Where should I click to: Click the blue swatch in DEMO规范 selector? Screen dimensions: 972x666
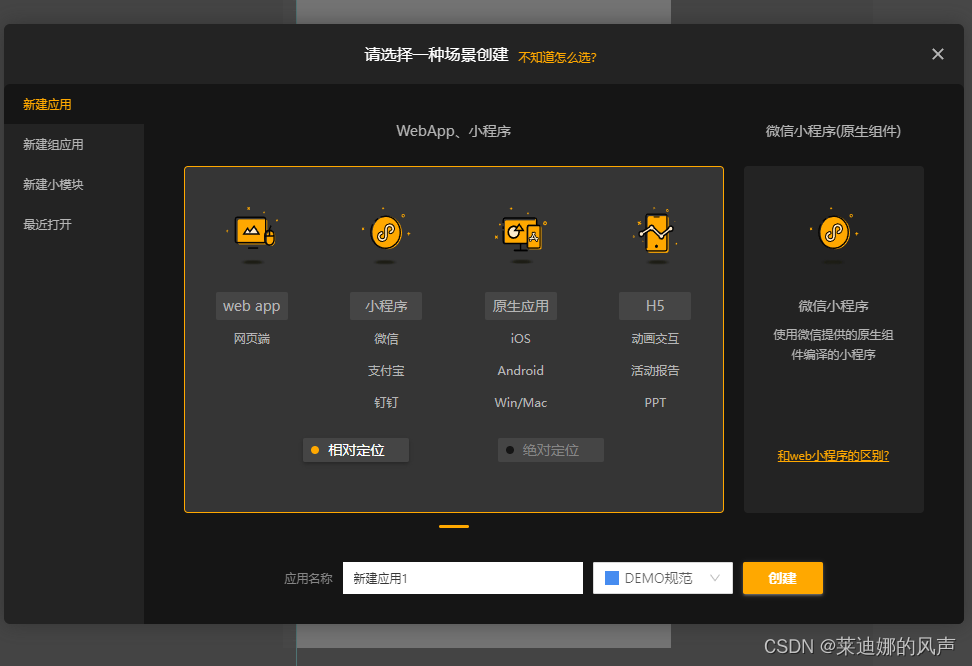pyautogui.click(x=612, y=578)
